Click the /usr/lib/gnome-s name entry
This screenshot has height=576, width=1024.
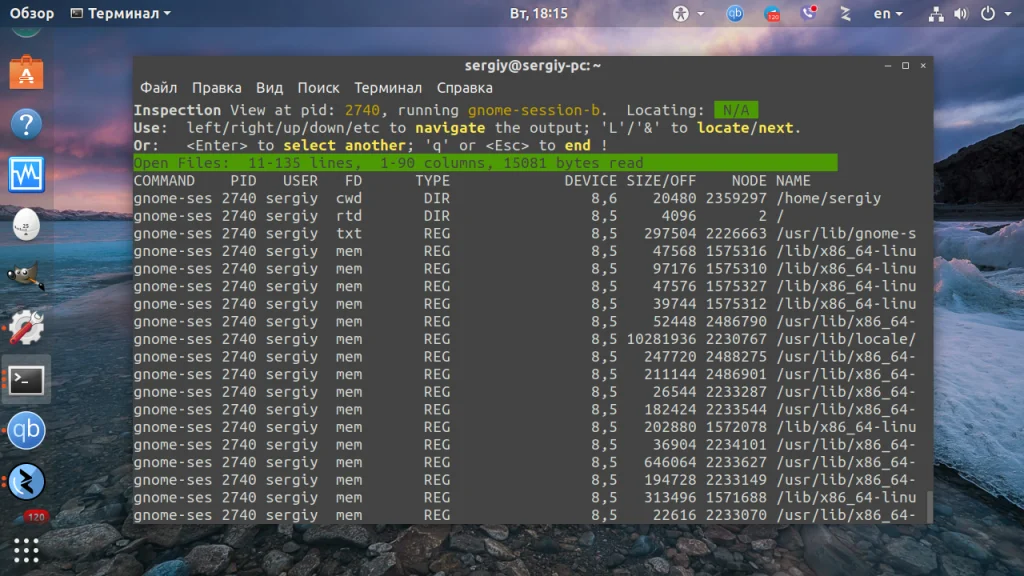[x=846, y=233]
